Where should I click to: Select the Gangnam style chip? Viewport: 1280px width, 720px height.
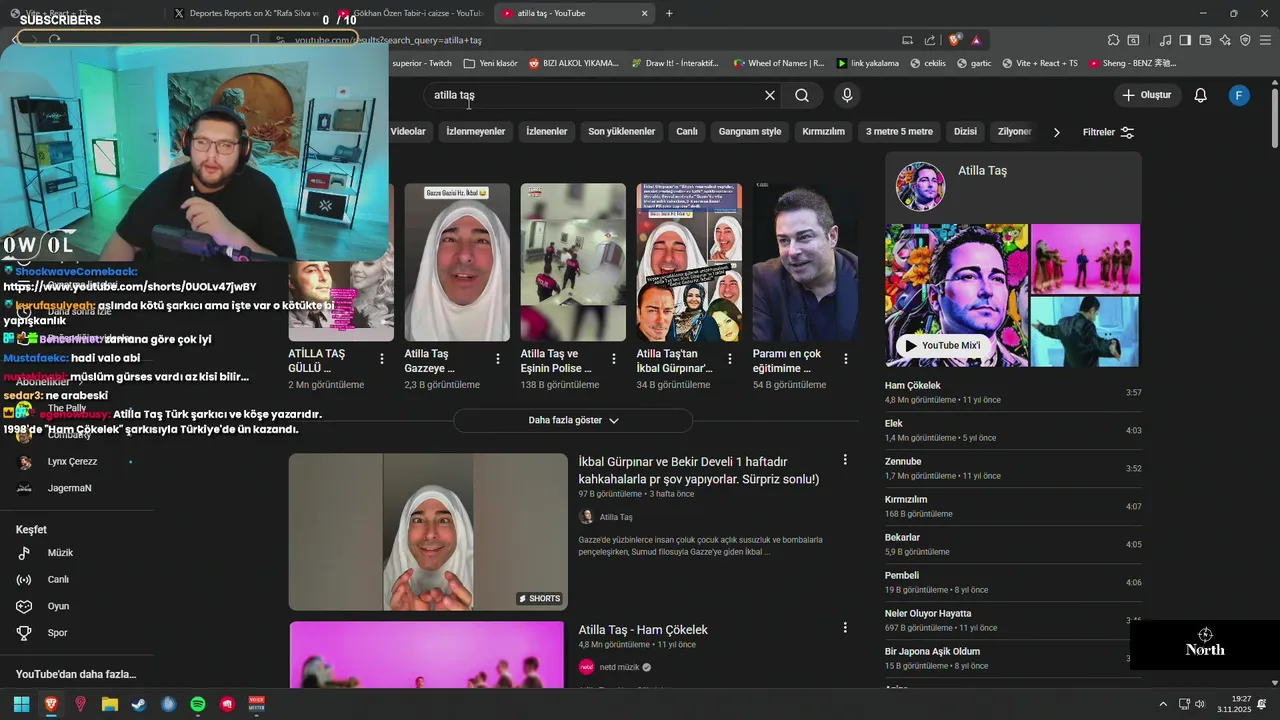(x=750, y=131)
